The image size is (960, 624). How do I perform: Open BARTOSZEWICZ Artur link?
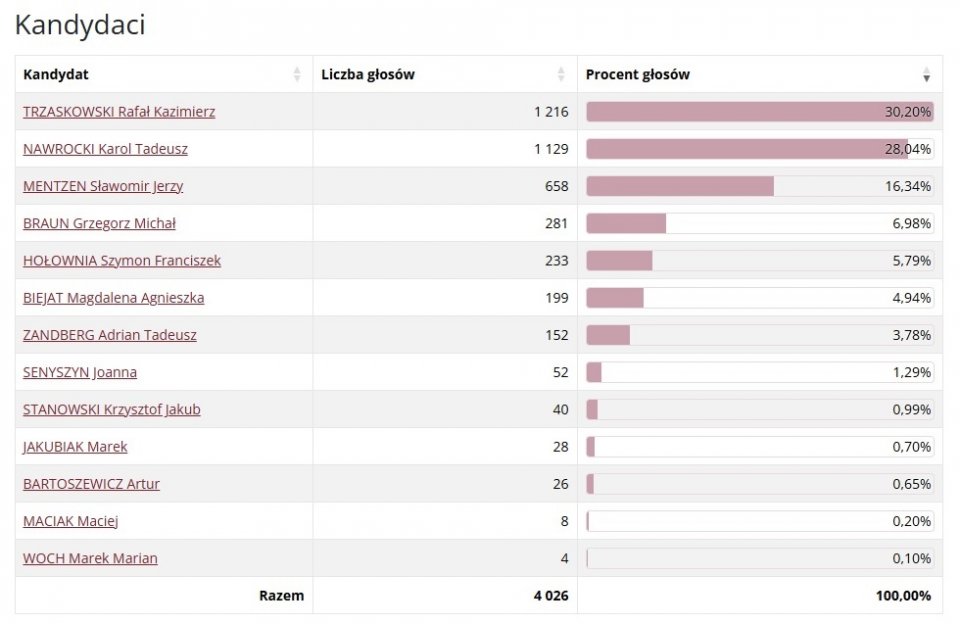pyautogui.click(x=91, y=484)
